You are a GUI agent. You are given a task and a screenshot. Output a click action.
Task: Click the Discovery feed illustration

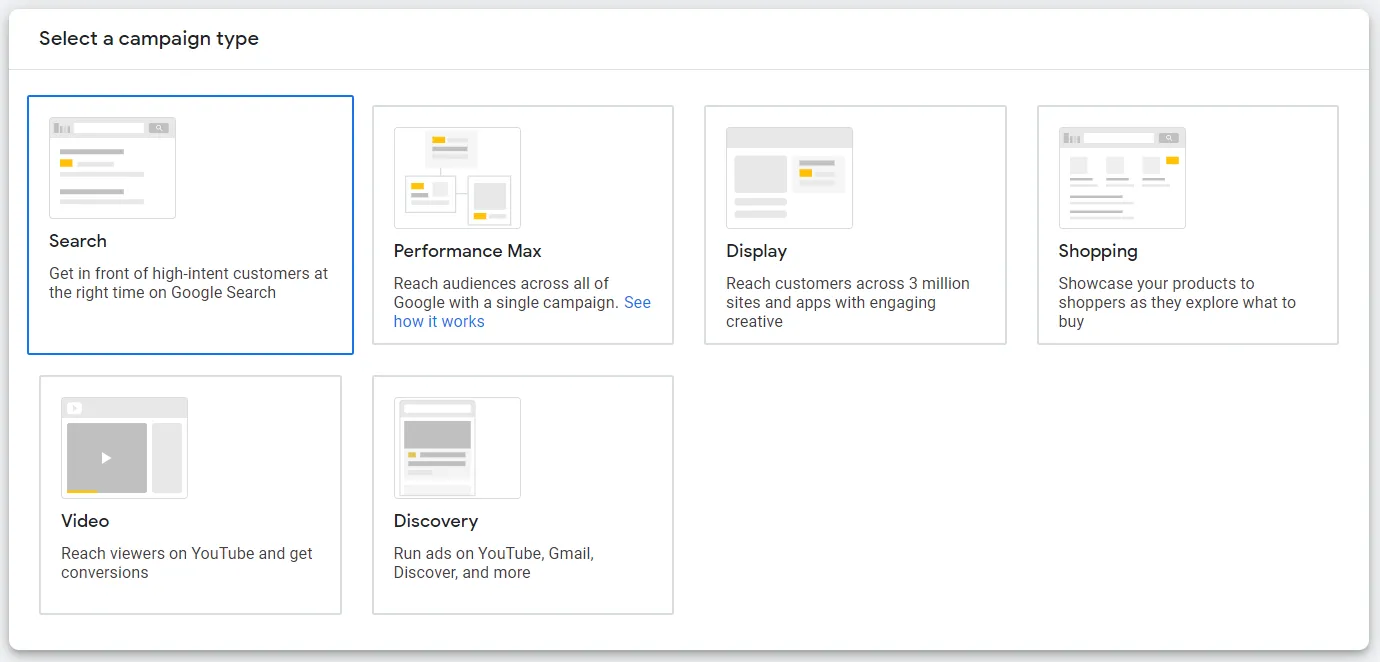457,448
